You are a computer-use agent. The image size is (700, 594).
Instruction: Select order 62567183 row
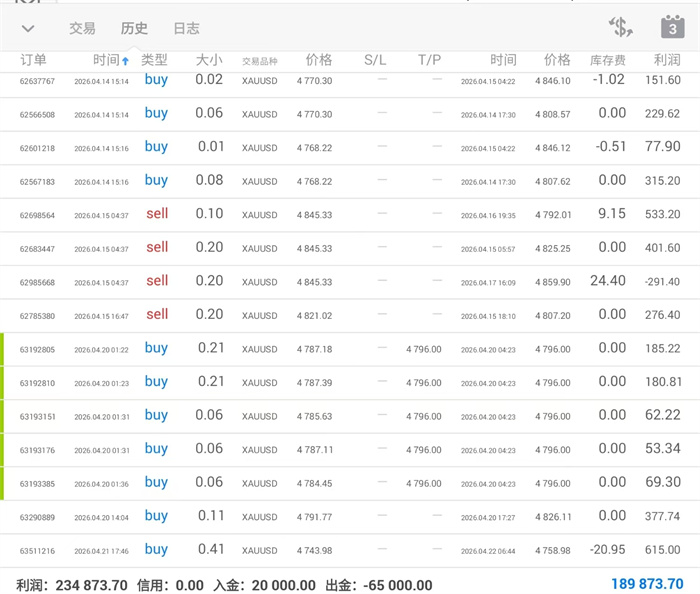(x=350, y=181)
